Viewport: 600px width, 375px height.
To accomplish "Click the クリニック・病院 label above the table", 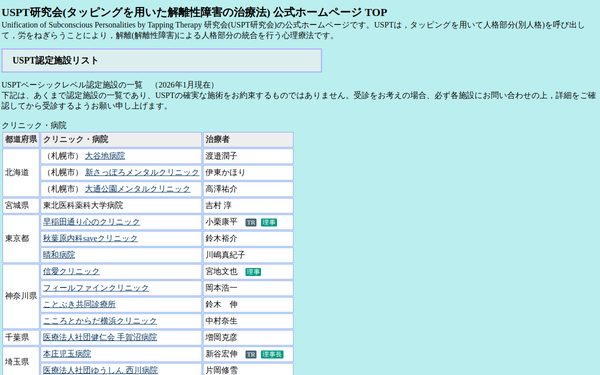I will [x=34, y=126].
